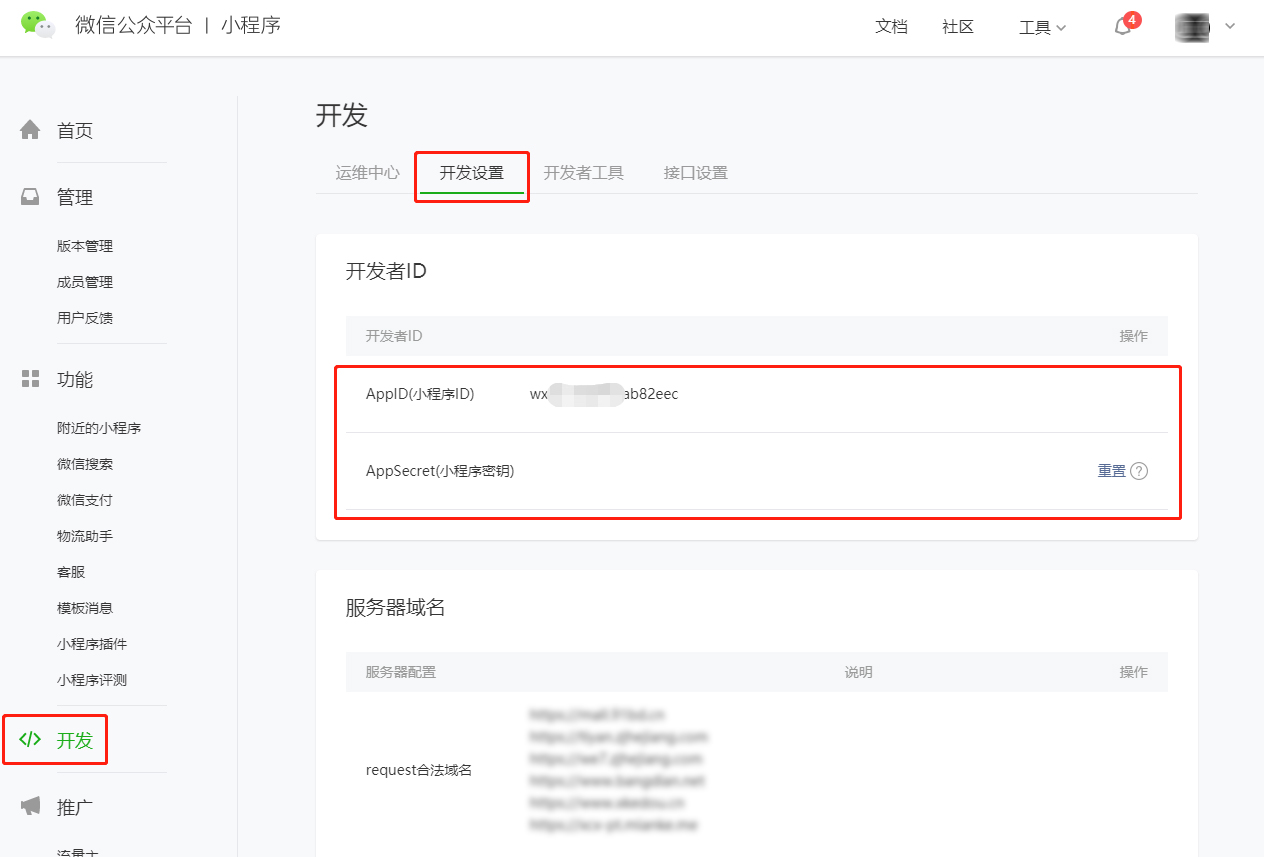Open 版本管理 in the sidebar

85,246
